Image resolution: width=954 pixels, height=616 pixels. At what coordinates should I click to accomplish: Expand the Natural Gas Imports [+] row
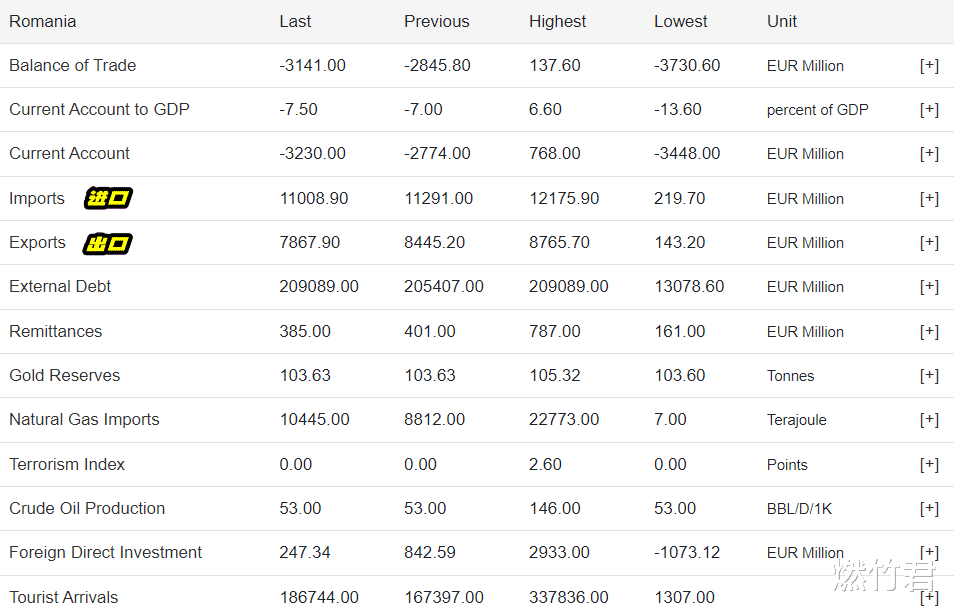[x=929, y=420]
